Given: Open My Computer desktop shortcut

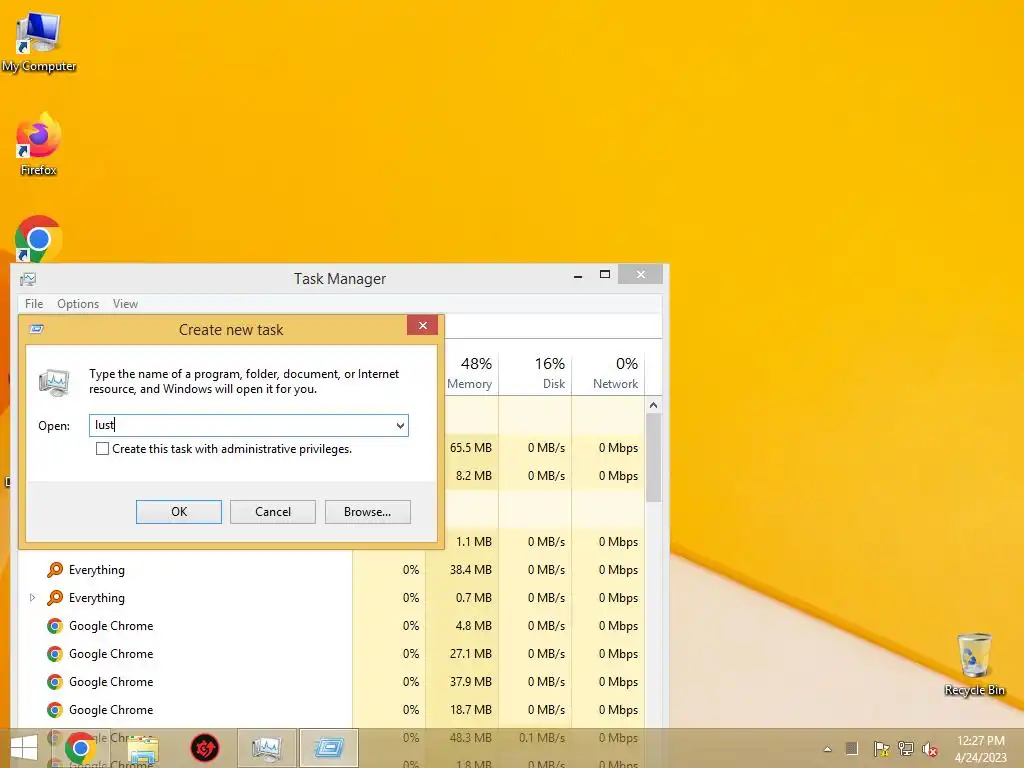Looking at the screenshot, I should point(39,40).
